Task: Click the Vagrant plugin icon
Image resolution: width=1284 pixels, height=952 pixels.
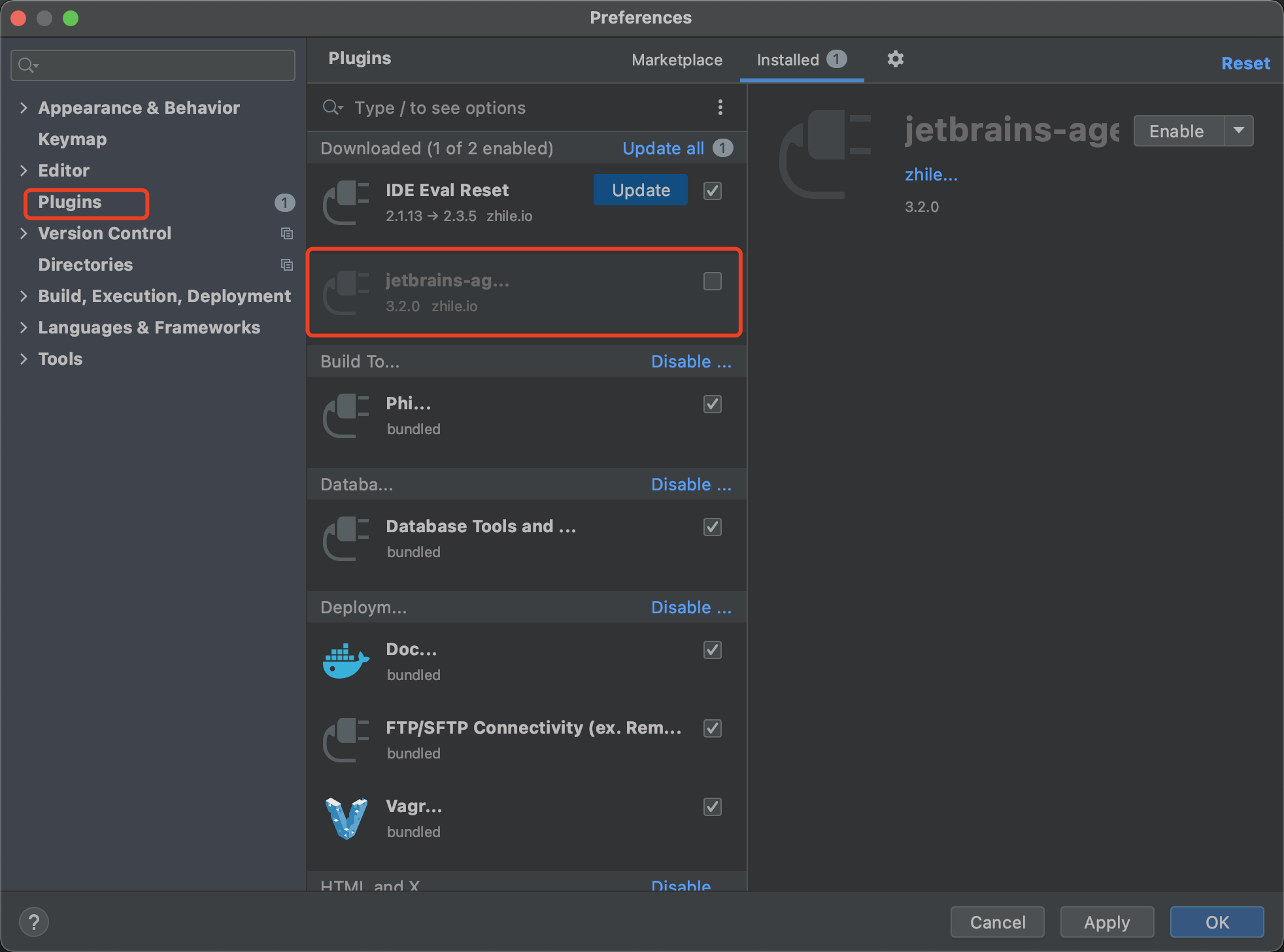Action: pos(346,819)
